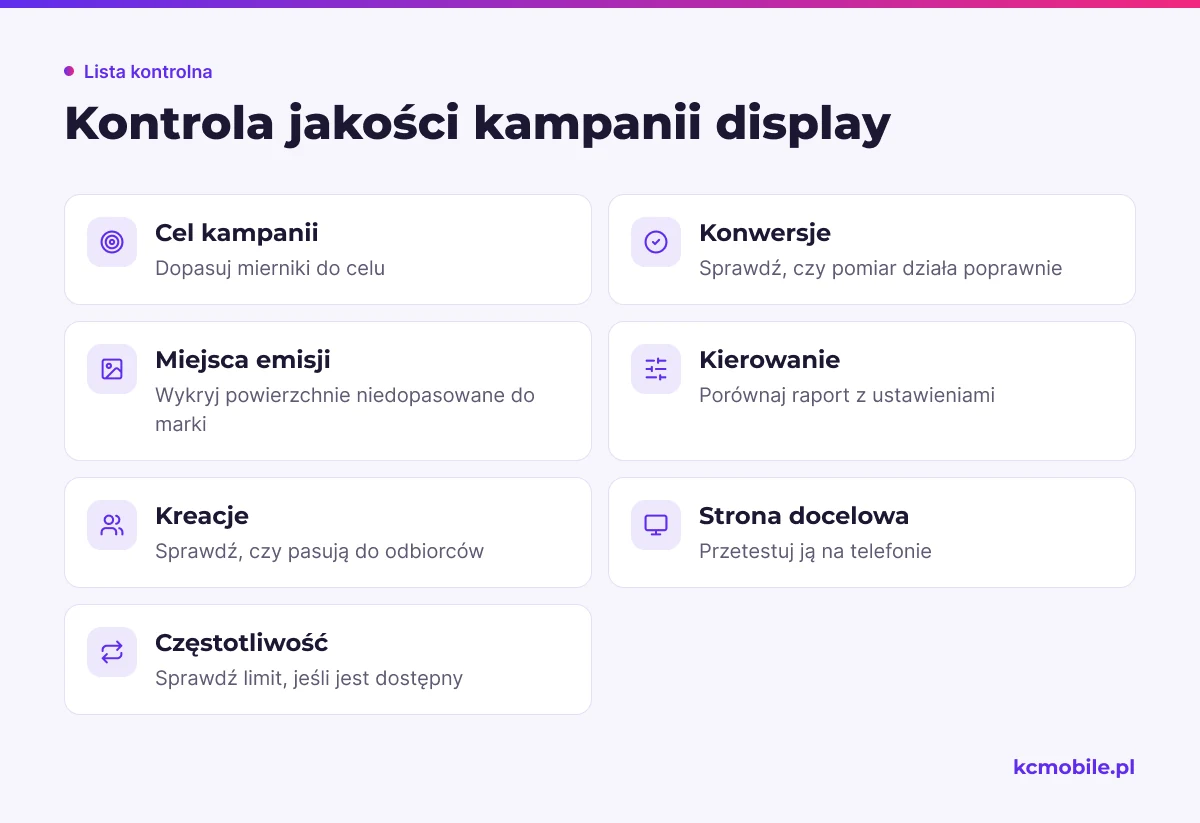Click 'Sprawdź, czy pomiar działa poprawnie' text
Viewport: 1200px width, 823px height.
(x=881, y=268)
